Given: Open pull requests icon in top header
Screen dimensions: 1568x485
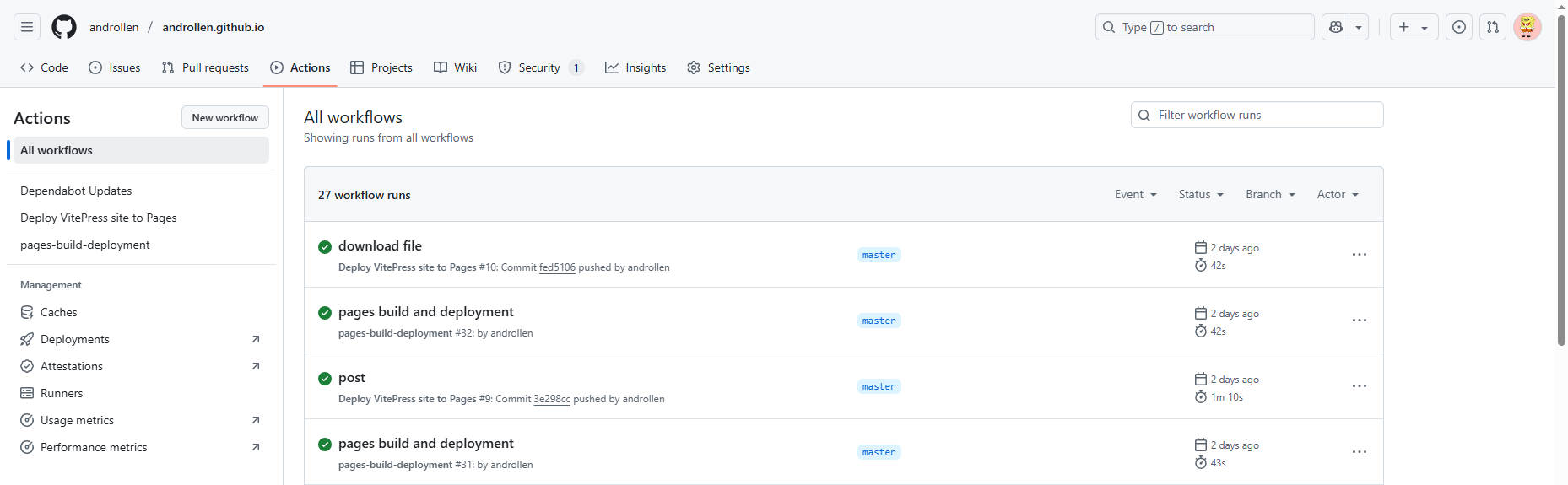Looking at the screenshot, I should [x=1493, y=27].
